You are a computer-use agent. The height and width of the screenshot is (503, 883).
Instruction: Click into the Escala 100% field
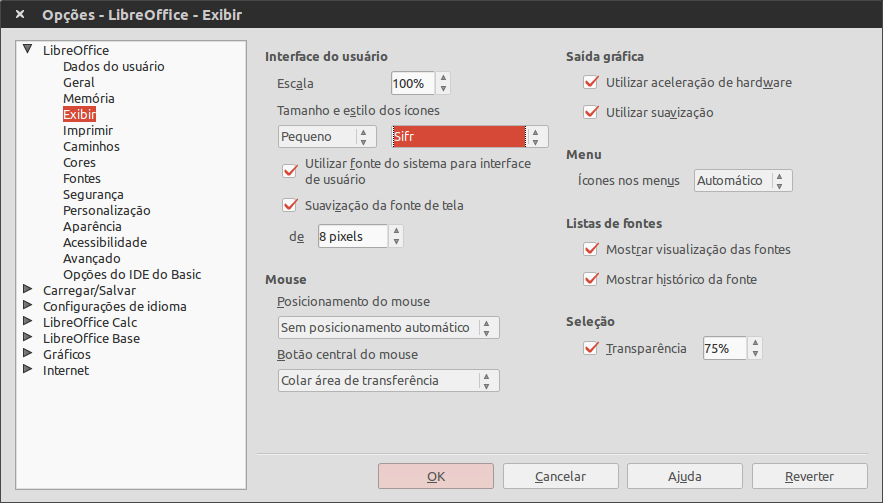413,83
